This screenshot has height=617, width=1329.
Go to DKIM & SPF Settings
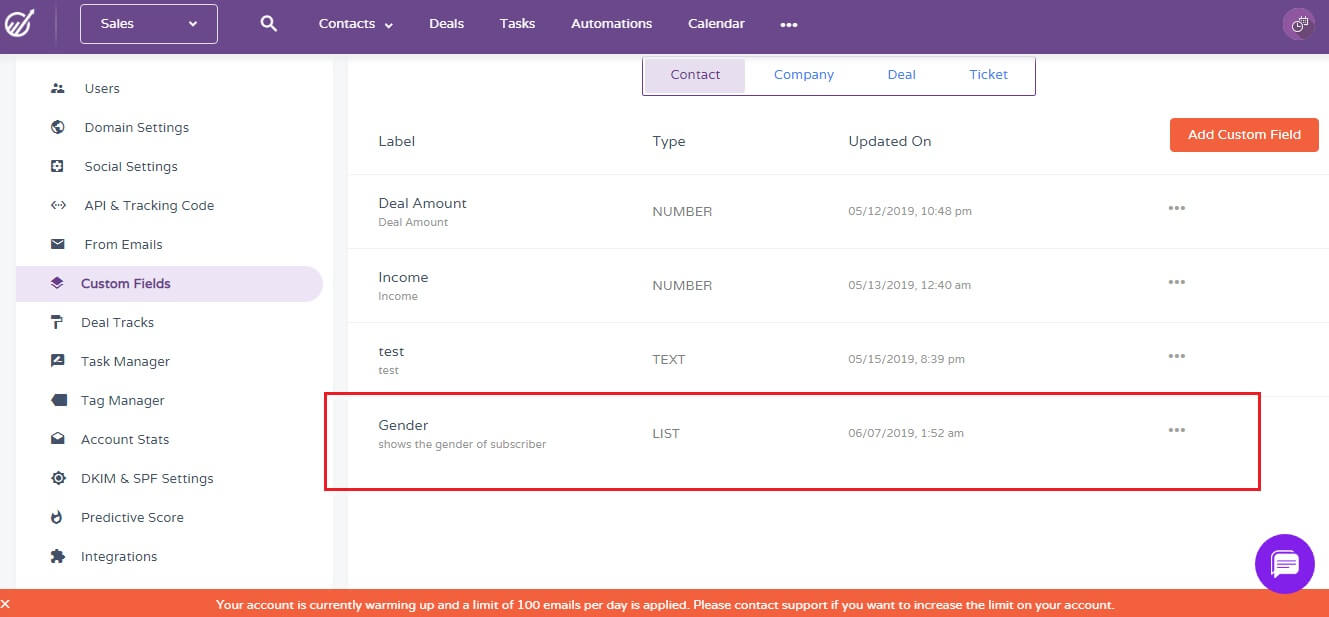pos(146,478)
